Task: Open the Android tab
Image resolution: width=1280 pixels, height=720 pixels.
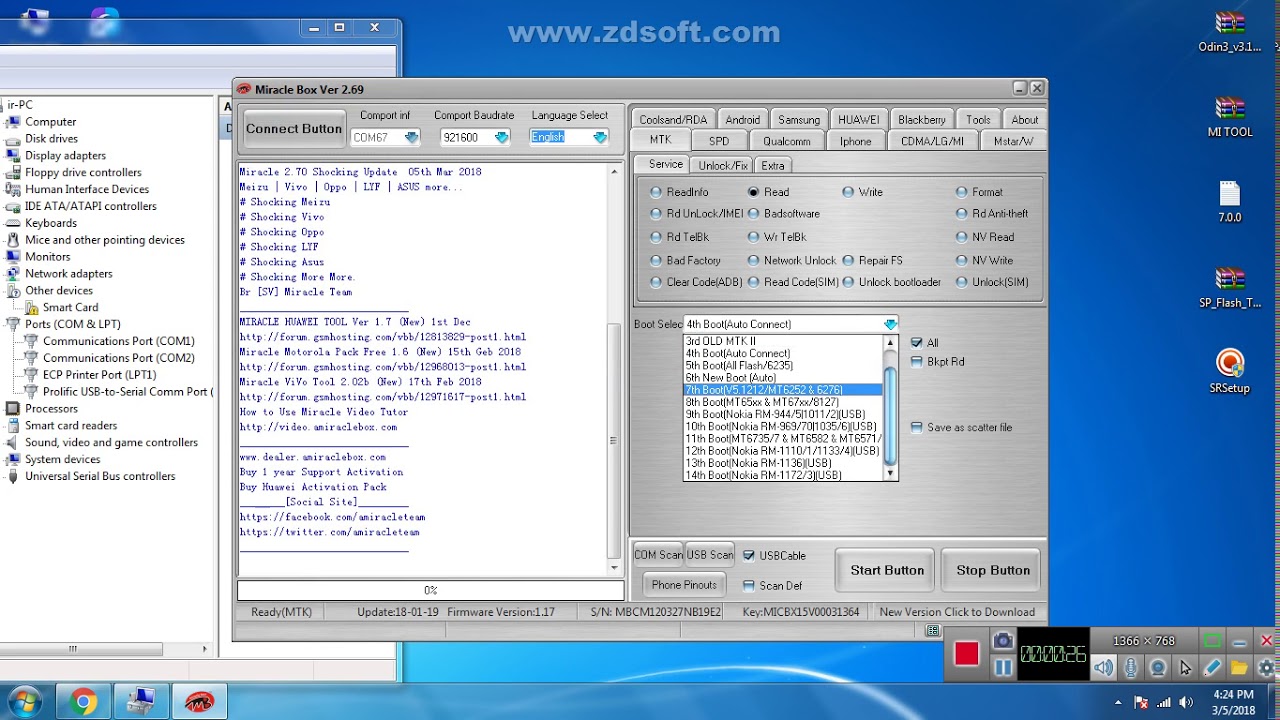Action: pyautogui.click(x=742, y=120)
